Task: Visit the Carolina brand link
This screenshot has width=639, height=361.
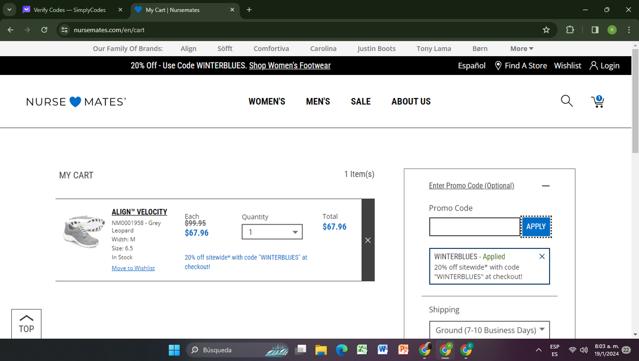Action: pos(323,48)
